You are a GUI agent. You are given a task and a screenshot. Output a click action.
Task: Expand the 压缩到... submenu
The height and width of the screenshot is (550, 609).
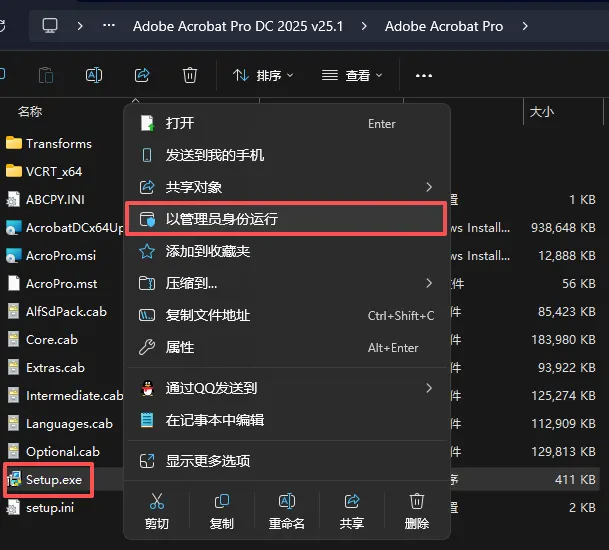(287, 283)
